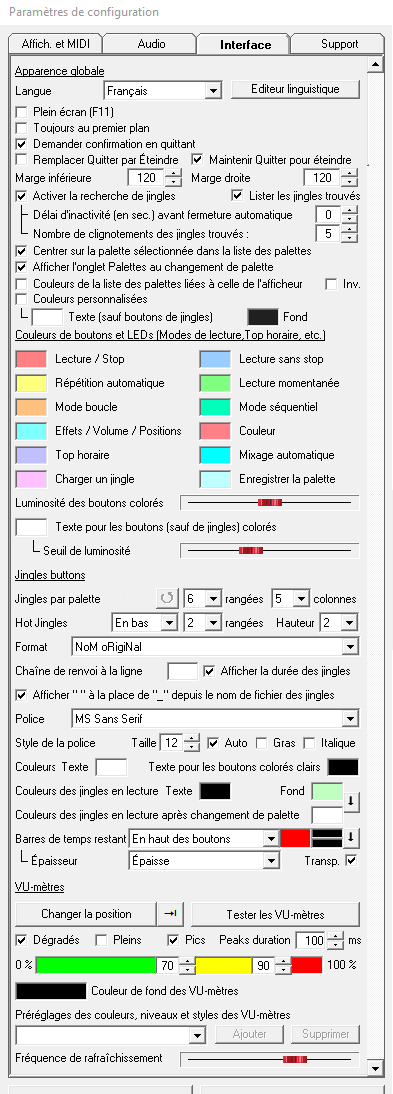Enable the Plein écran (F11) checkbox
Screen dimensions: 393x1094
[x=22, y=112]
